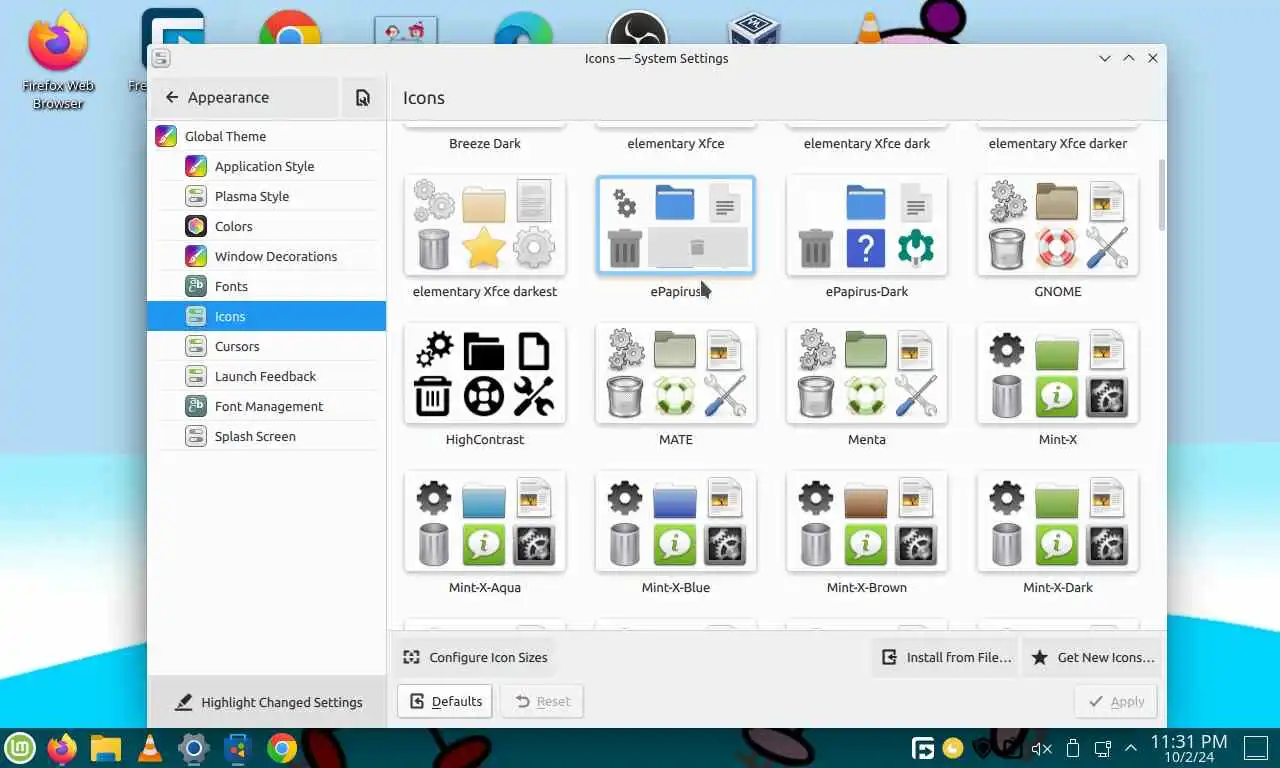Open the Linux Mint start menu

pos(20,747)
